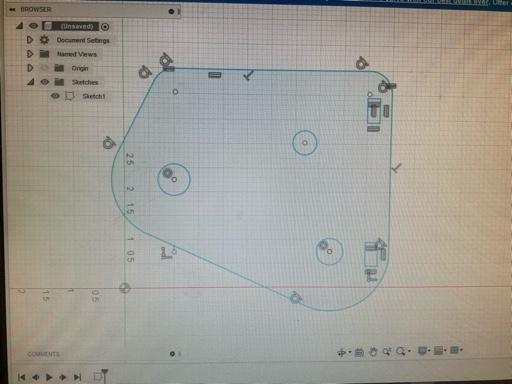Image resolution: width=512 pixels, height=384 pixels.
Task: Play the design timeline
Action: (x=49, y=377)
